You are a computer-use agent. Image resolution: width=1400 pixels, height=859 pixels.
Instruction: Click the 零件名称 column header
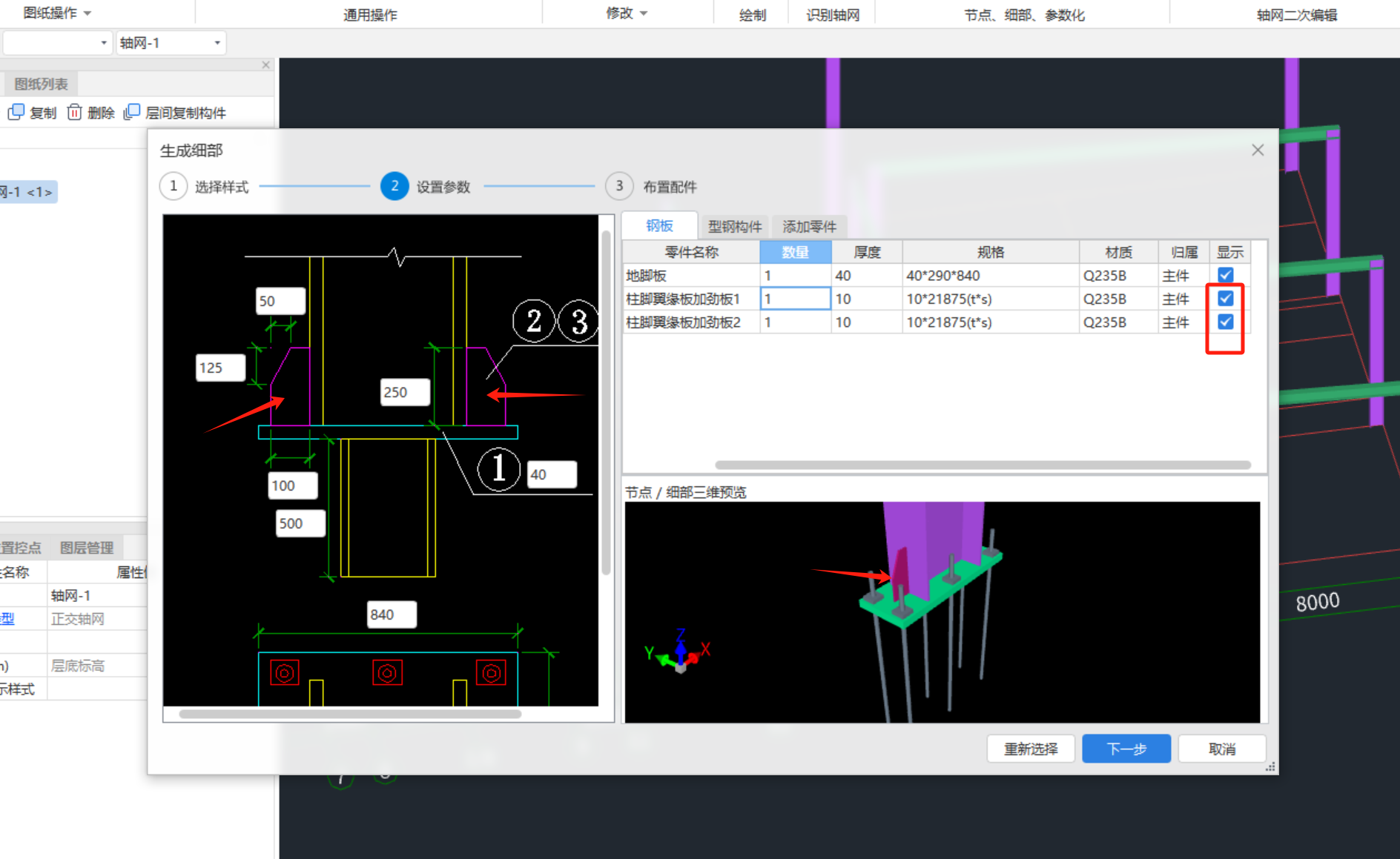(x=691, y=252)
